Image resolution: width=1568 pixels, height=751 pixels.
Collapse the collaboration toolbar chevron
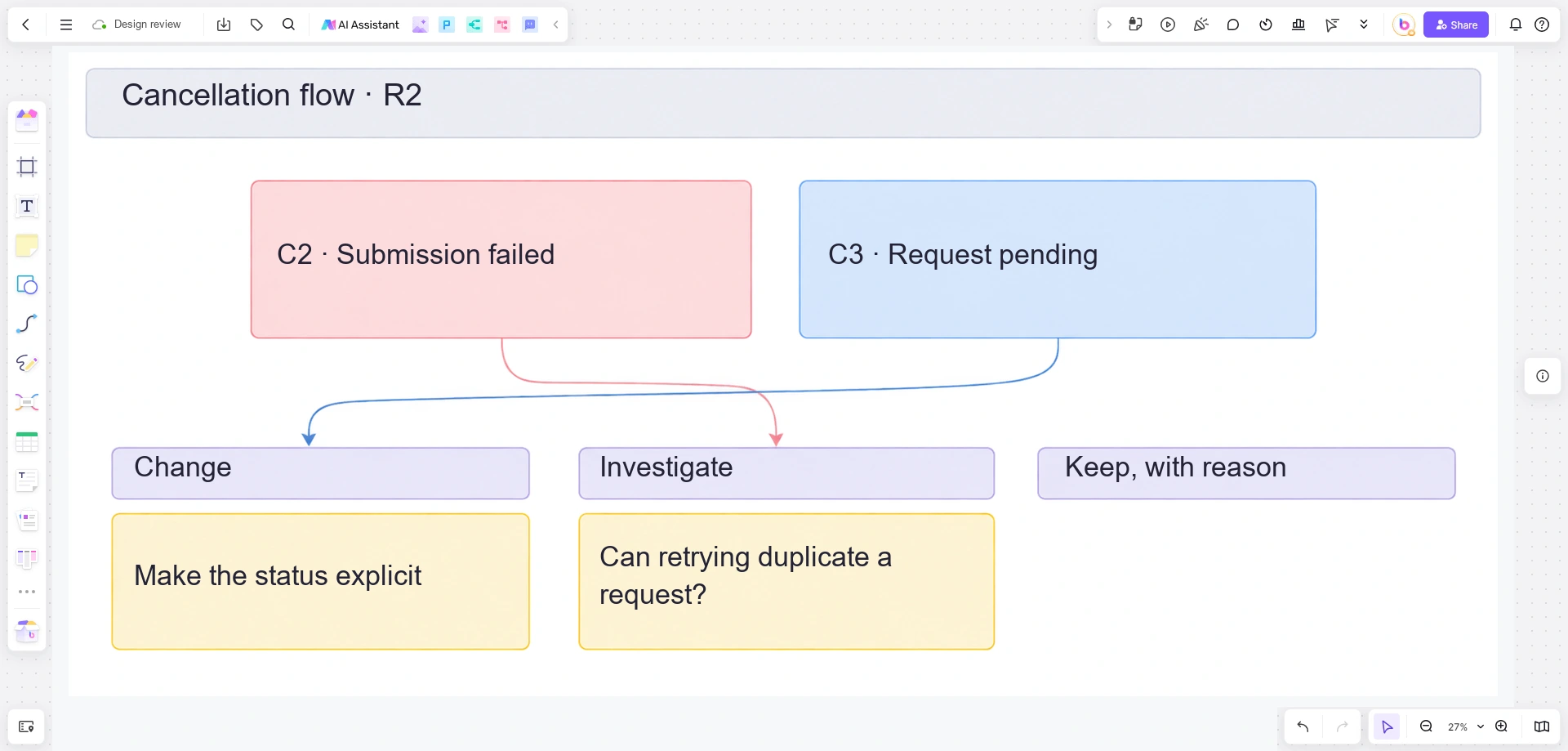pyautogui.click(x=1109, y=25)
